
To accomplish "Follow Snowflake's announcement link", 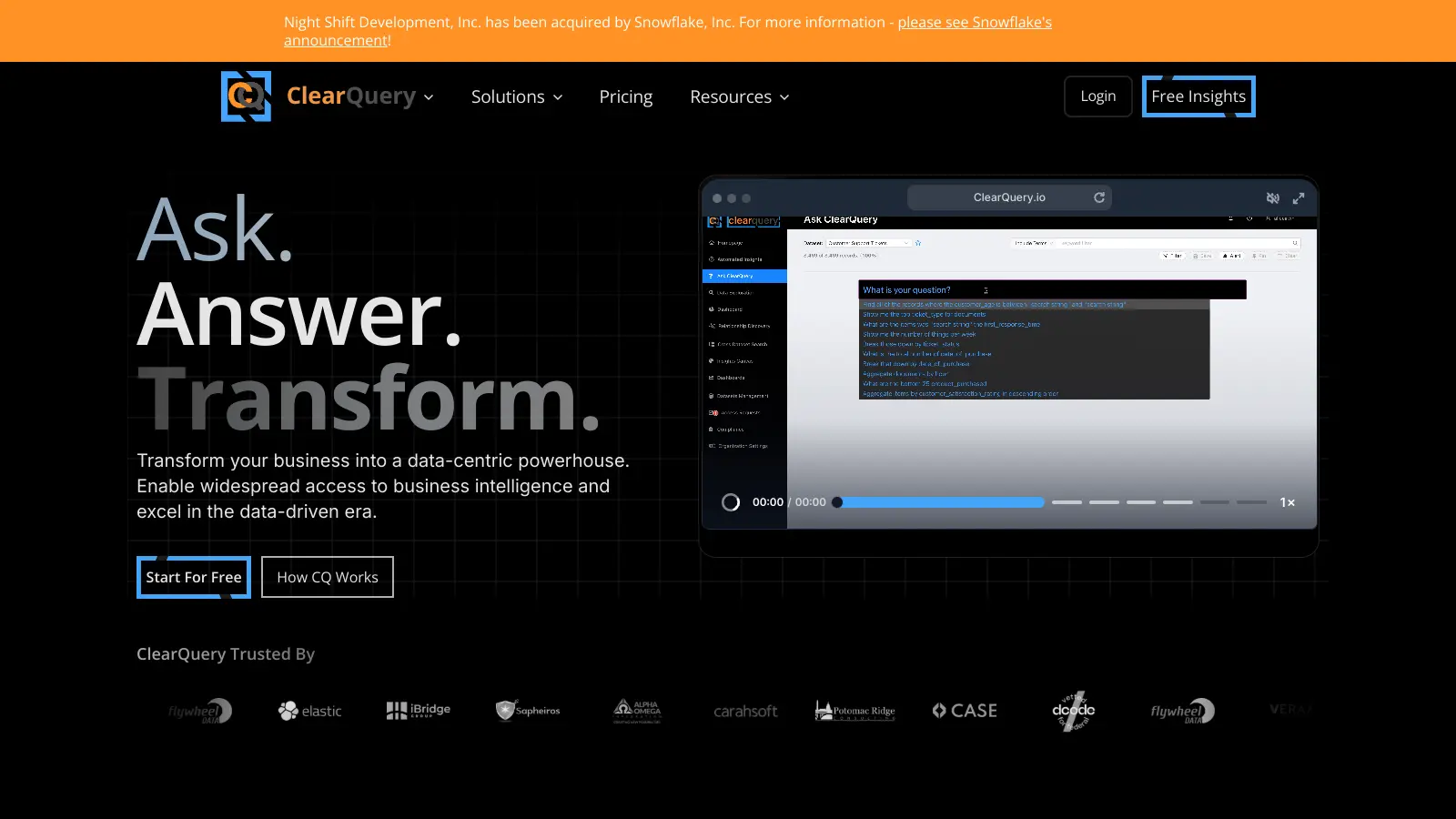I will click(974, 22).
